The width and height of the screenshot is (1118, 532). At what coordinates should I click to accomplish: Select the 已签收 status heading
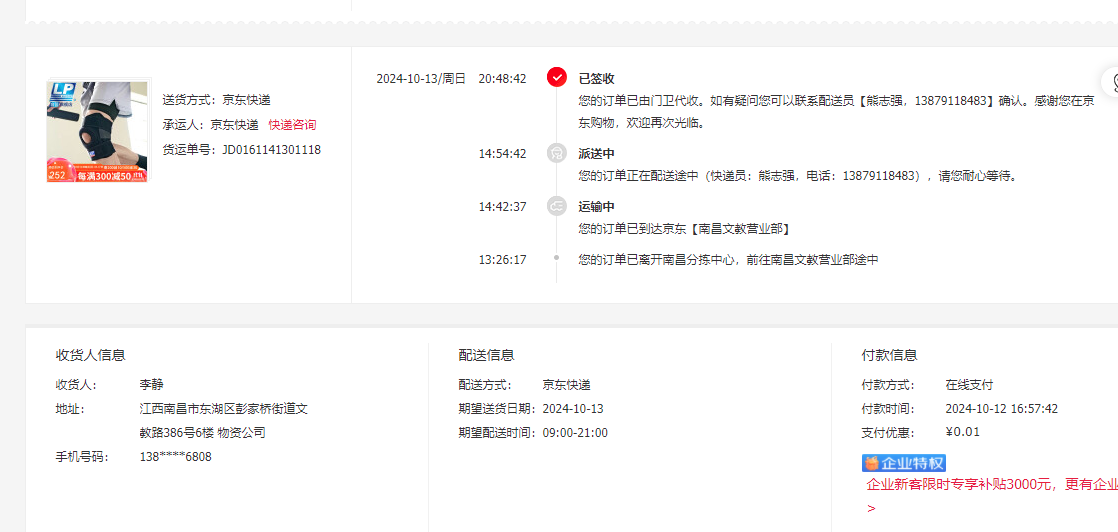(x=596, y=78)
